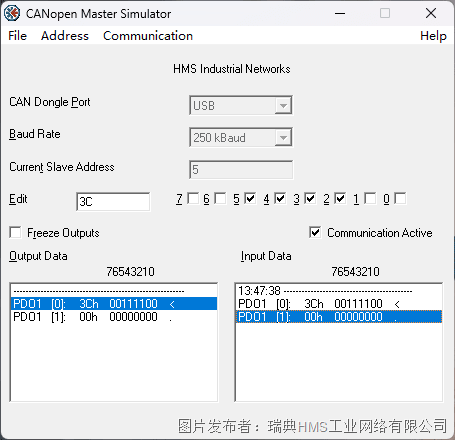
Task: Click the CAN Dongle Port label
Action: (x=50, y=102)
